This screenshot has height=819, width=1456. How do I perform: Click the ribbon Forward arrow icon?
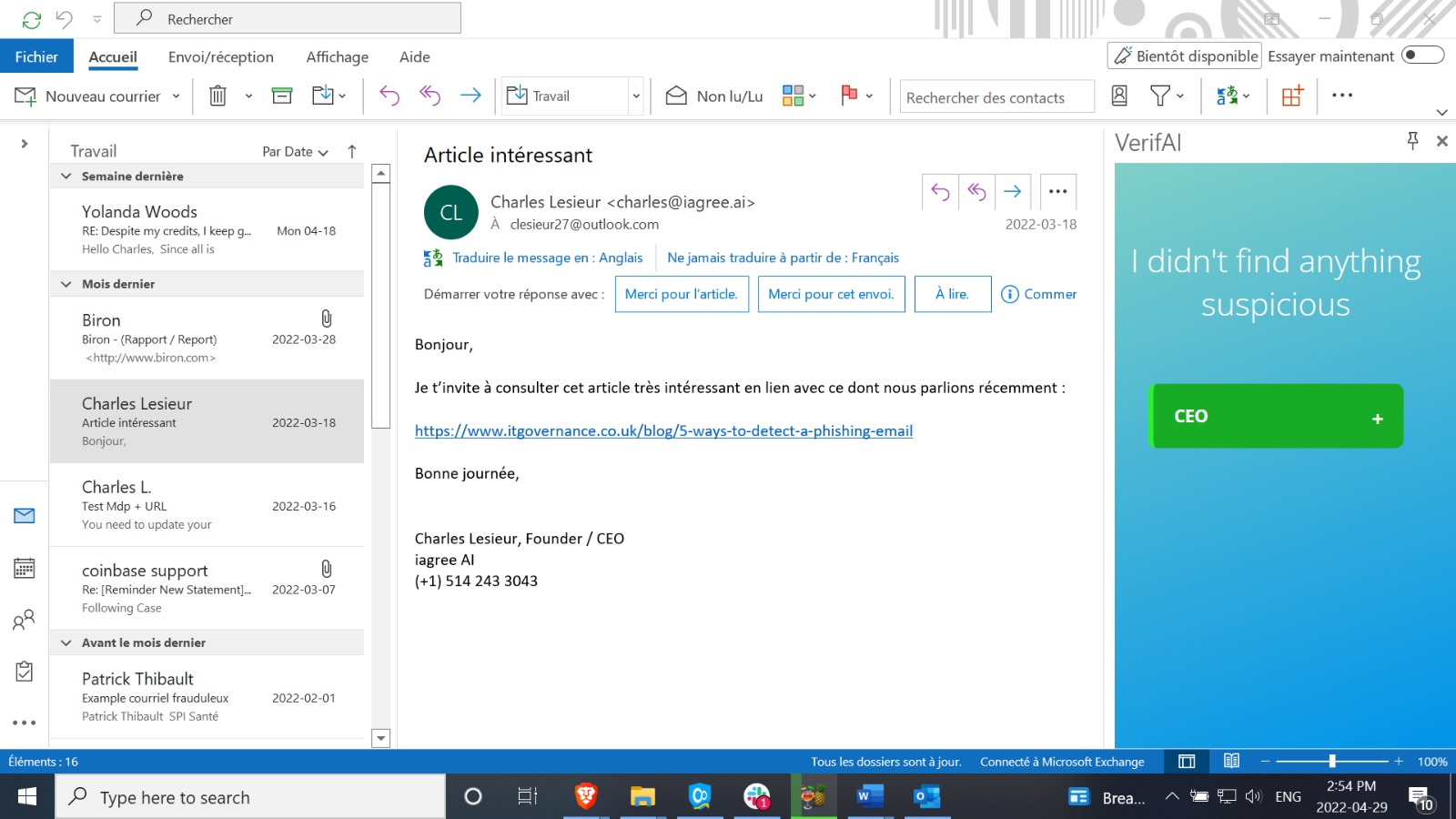click(470, 96)
